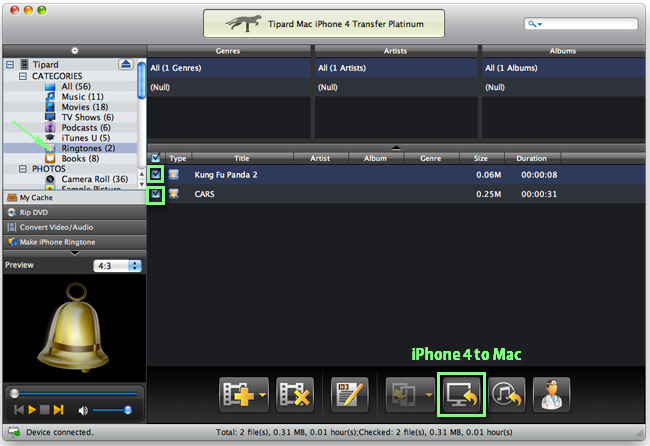
Task: Select All (1 Genres) entry
Action: pos(228,68)
